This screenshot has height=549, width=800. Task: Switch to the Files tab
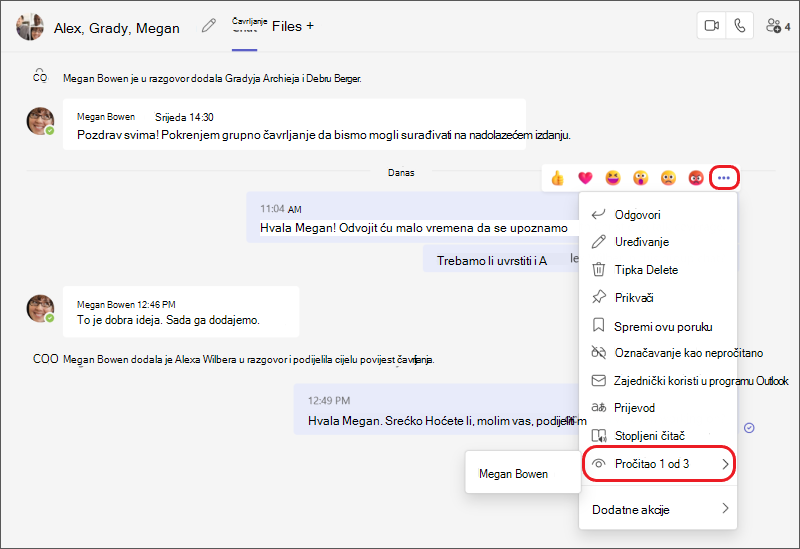coord(287,26)
